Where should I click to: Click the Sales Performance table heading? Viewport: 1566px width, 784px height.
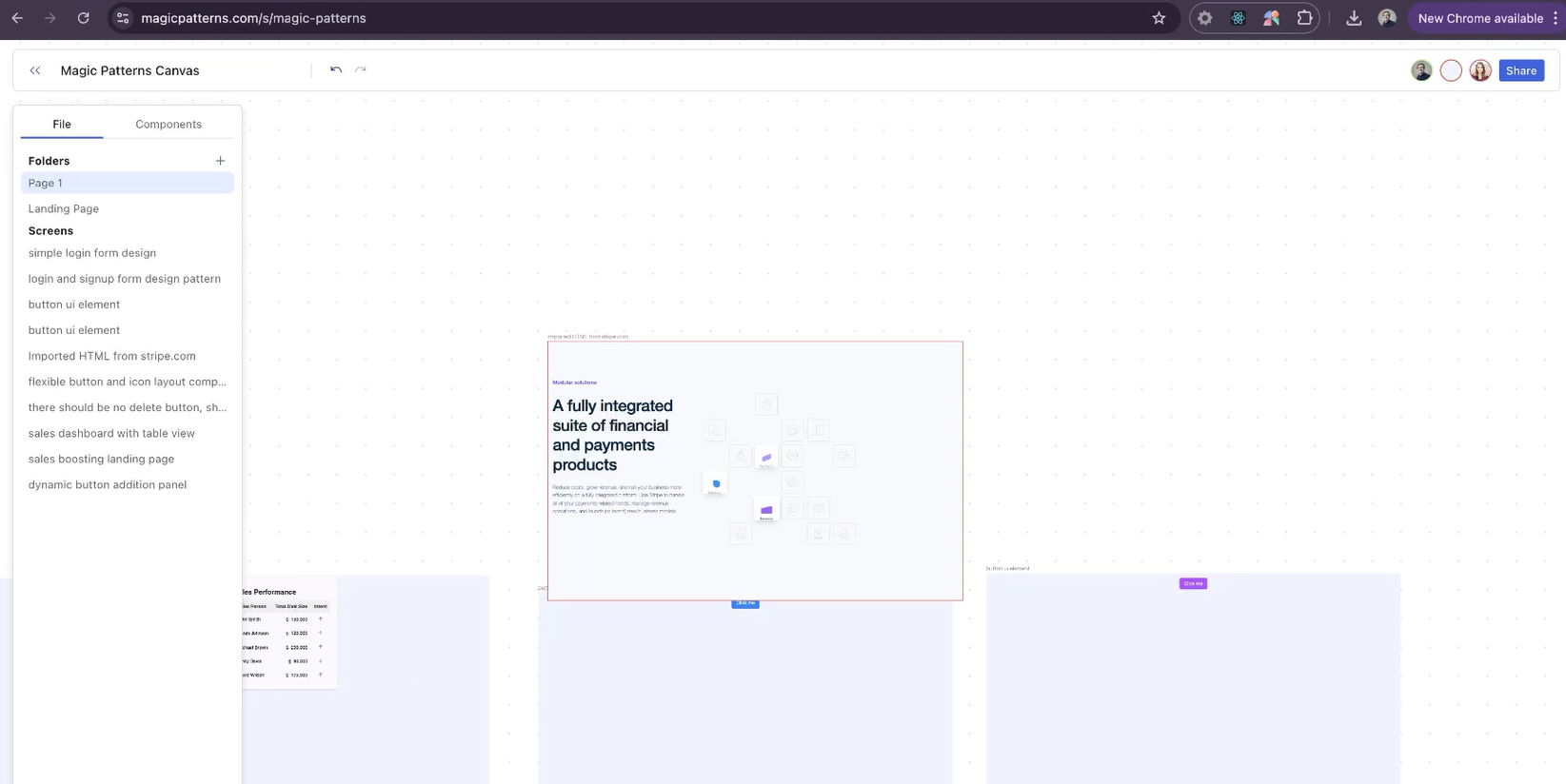tap(269, 592)
